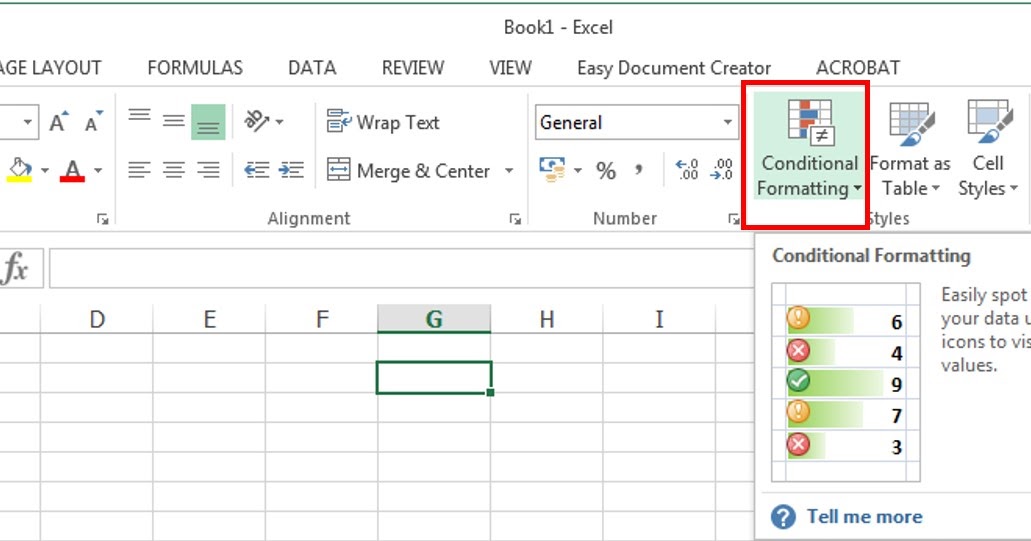Open Easy Document Creator tab
This screenshot has height=541, width=1031.
(674, 68)
